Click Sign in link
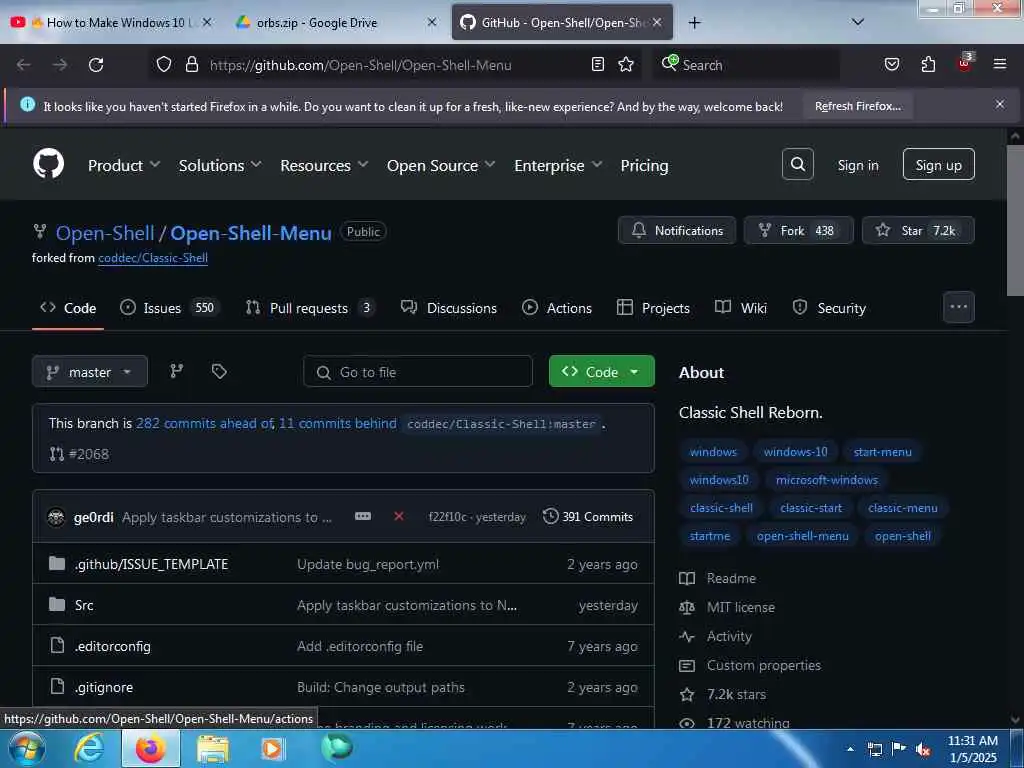The image size is (1024, 768). click(x=857, y=165)
